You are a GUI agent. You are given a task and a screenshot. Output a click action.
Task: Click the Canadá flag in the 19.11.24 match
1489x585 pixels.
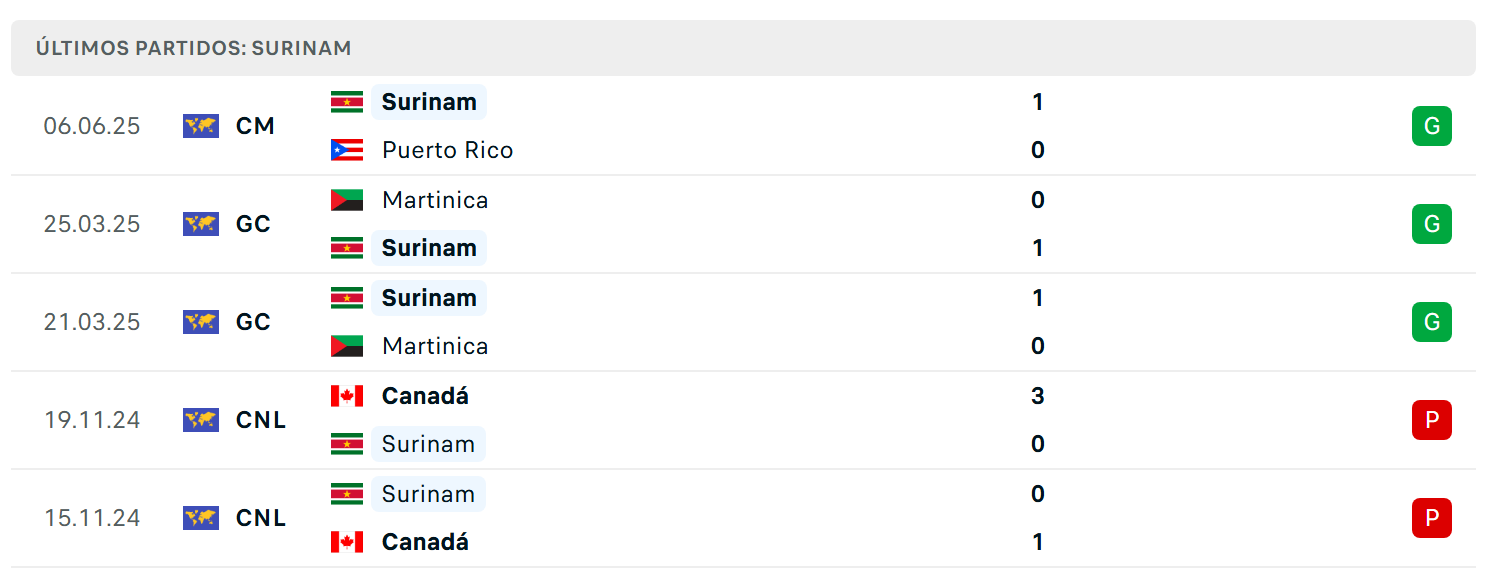click(347, 396)
